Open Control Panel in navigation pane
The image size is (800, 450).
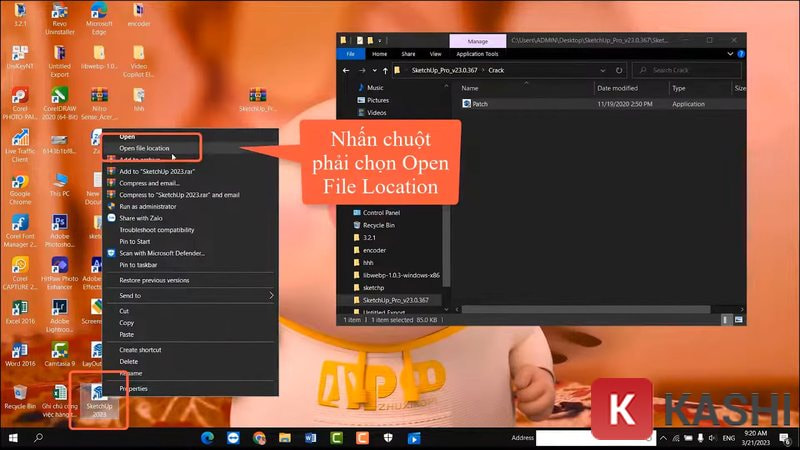pos(381,213)
